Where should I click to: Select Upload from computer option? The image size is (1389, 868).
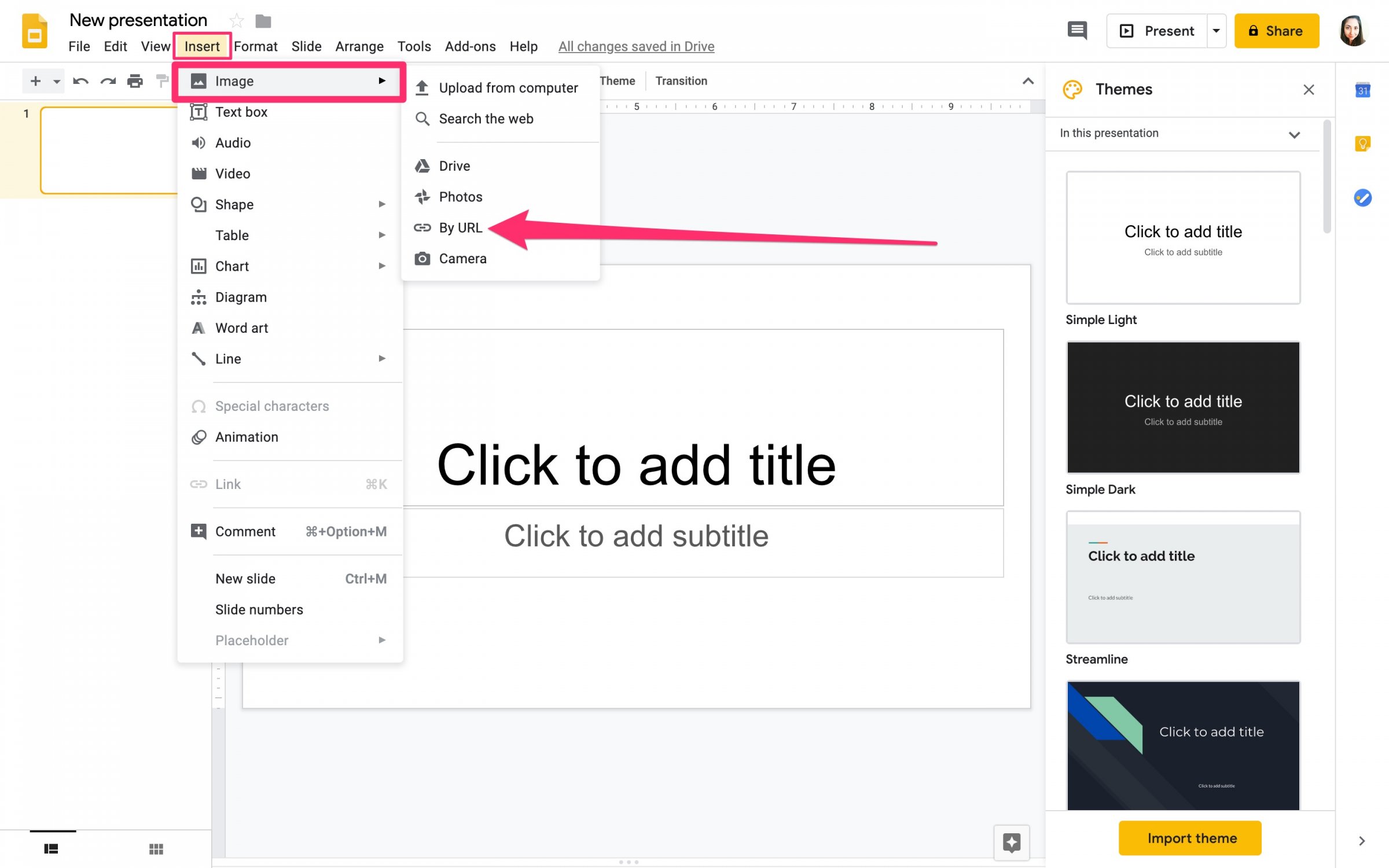[x=508, y=87]
